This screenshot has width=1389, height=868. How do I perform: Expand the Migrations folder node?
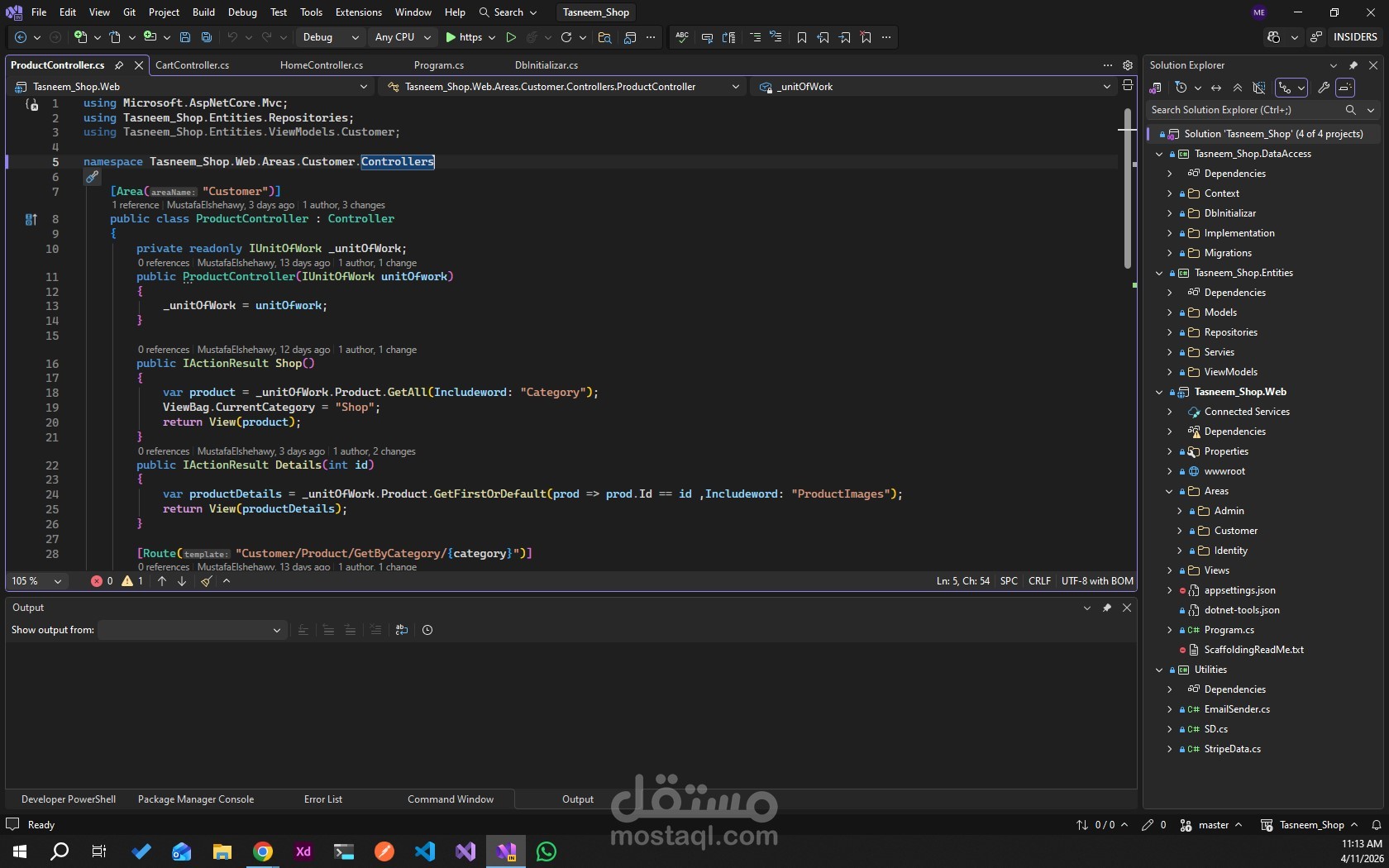tap(1169, 253)
